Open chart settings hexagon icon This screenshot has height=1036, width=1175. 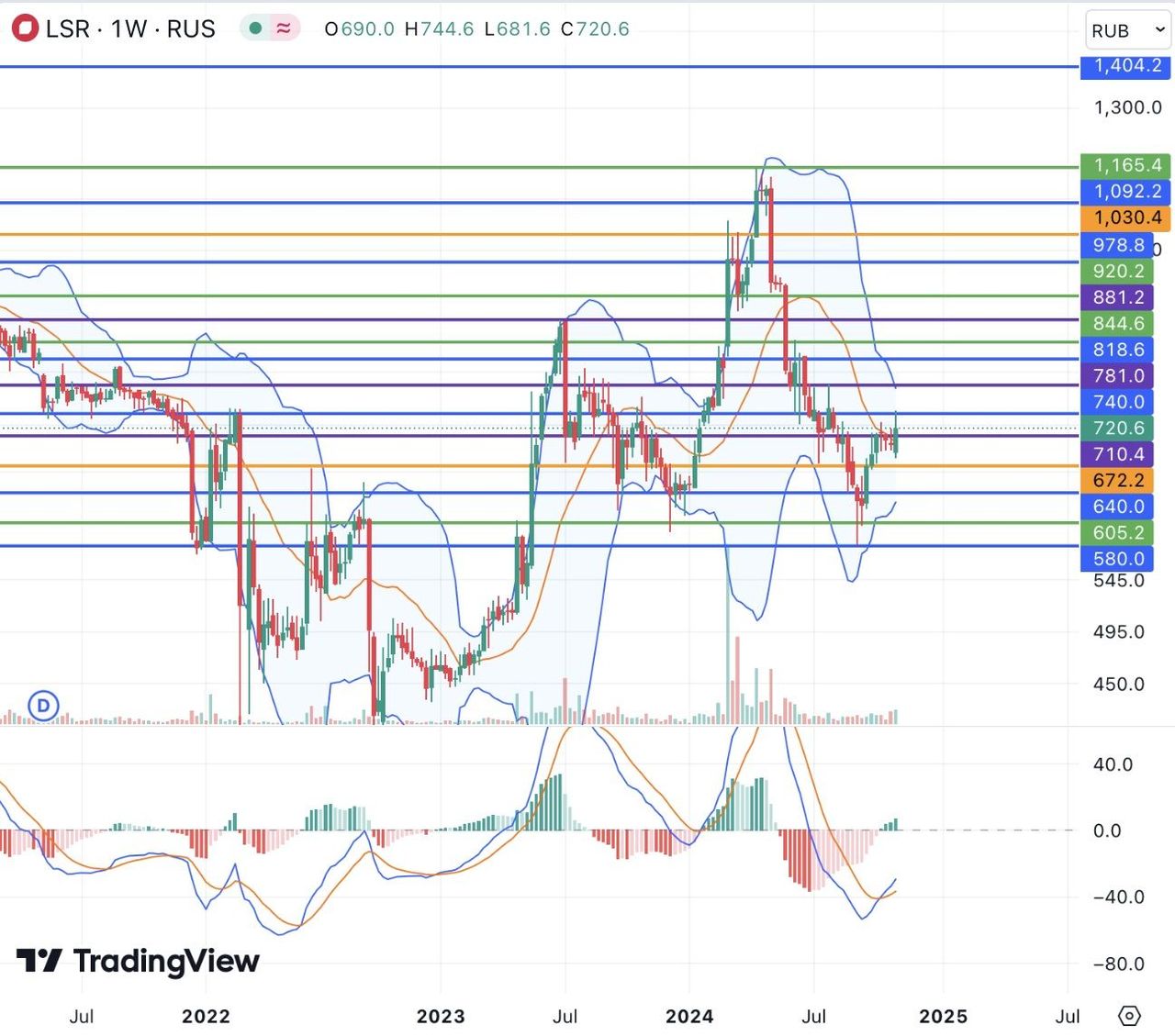(x=1130, y=1016)
